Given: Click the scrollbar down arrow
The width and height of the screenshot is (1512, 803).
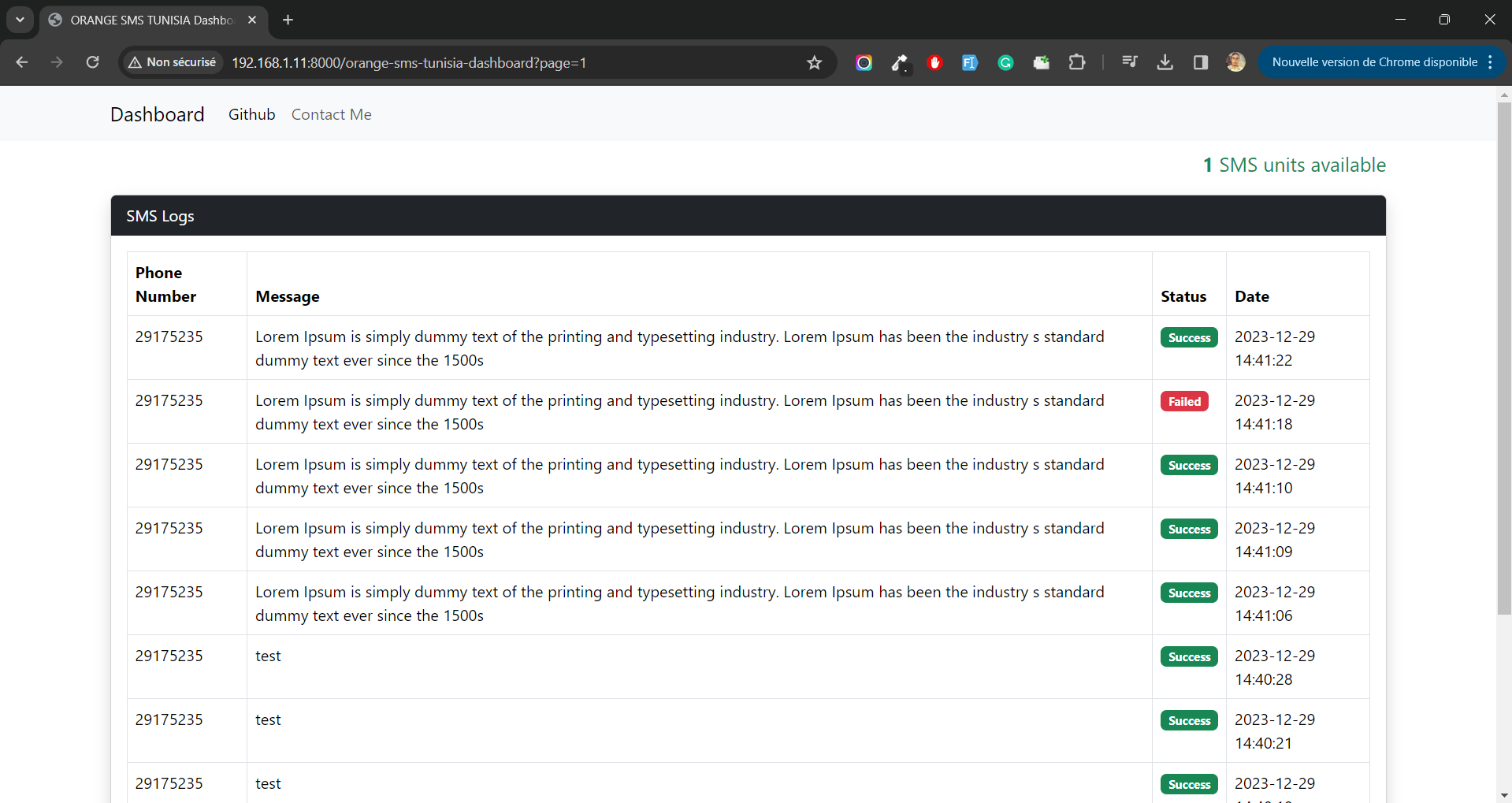Looking at the screenshot, I should coord(1504,795).
